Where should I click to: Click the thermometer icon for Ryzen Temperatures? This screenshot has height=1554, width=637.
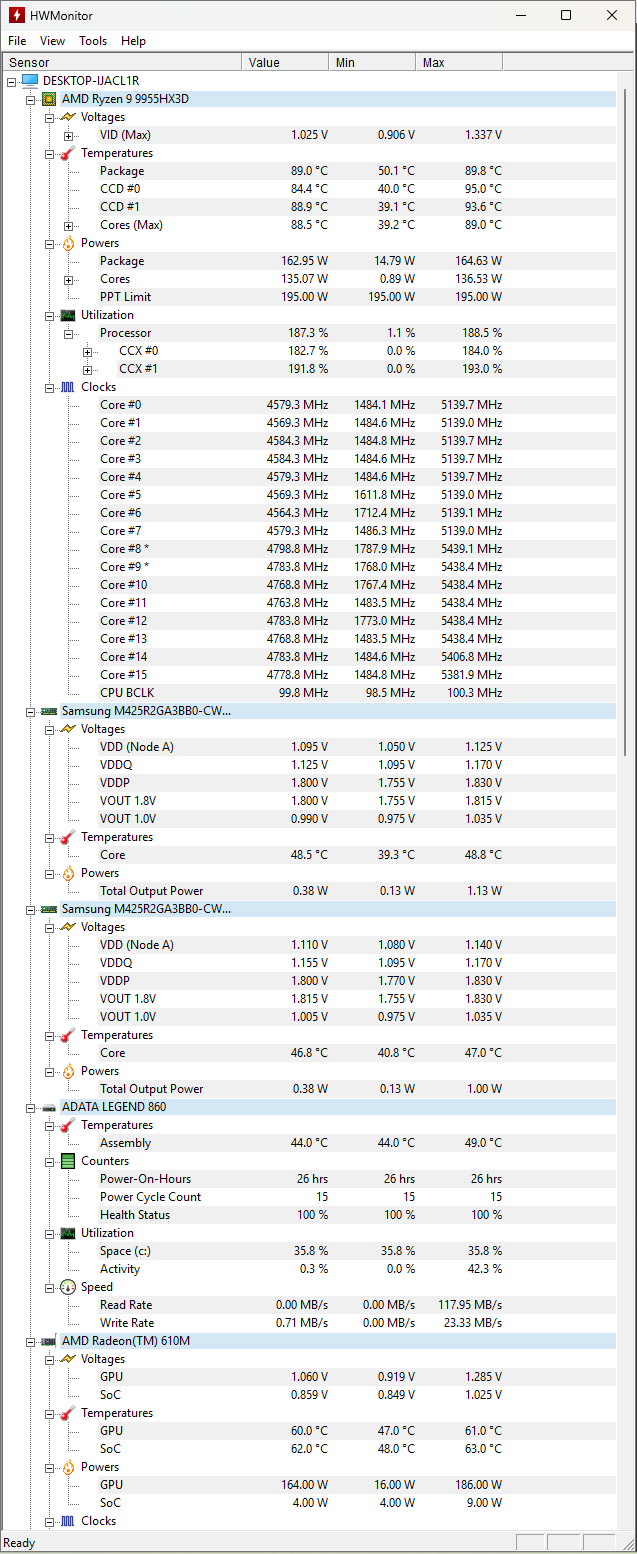68,153
